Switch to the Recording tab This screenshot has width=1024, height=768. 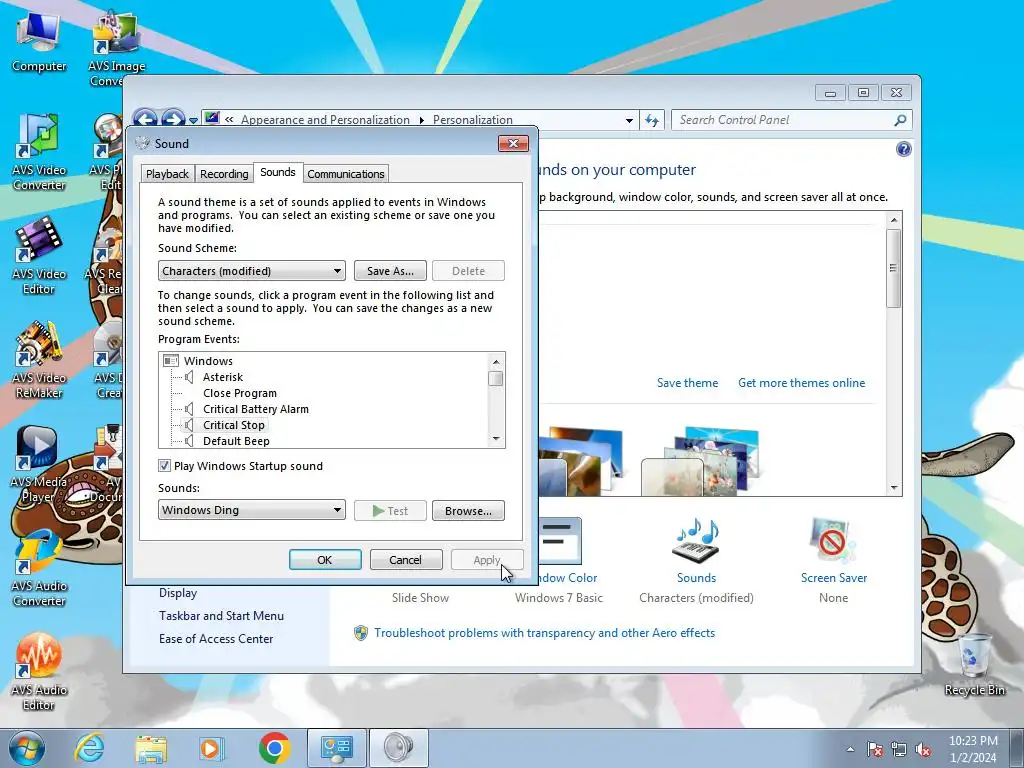point(224,174)
